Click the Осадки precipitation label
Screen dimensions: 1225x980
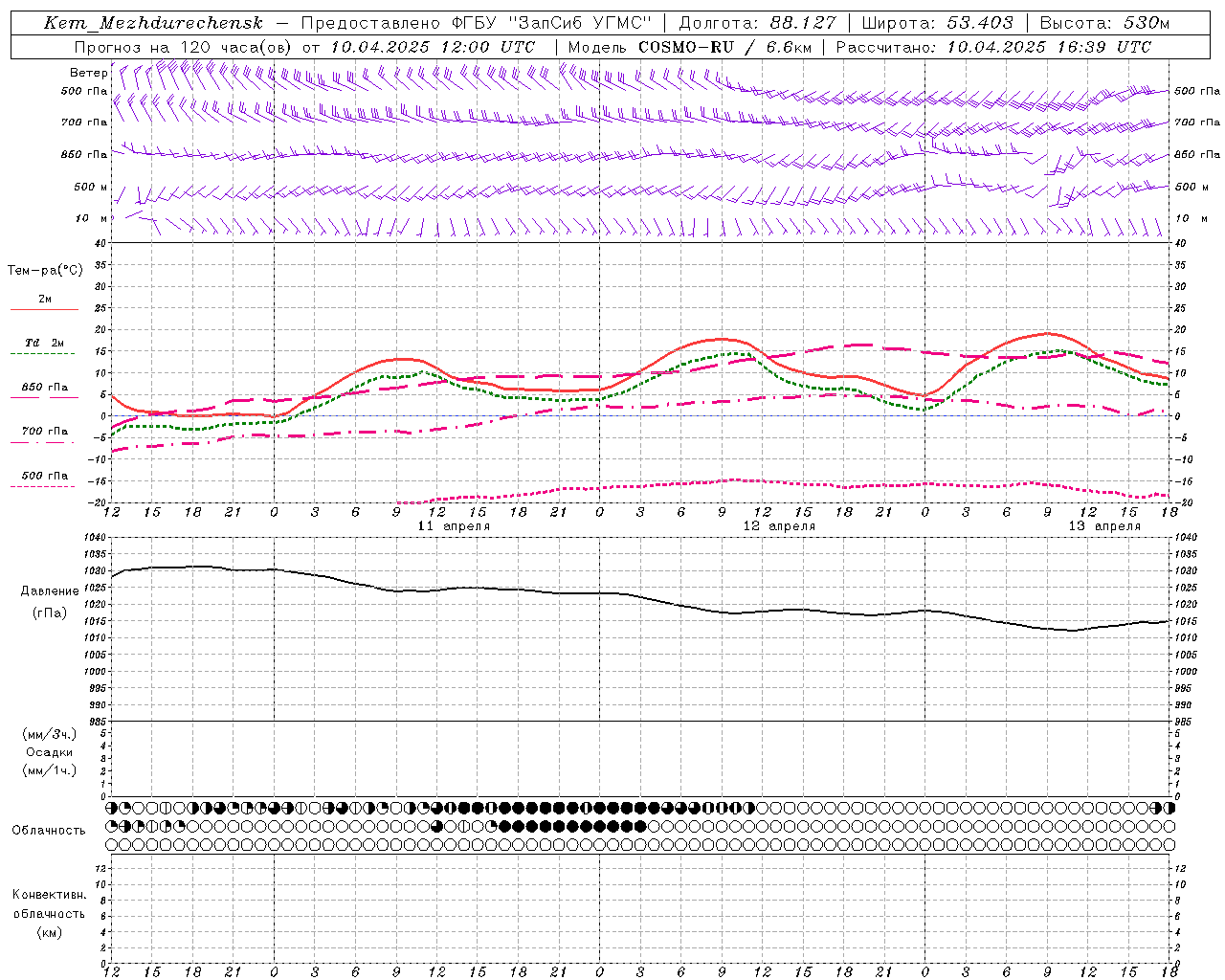pos(50,752)
